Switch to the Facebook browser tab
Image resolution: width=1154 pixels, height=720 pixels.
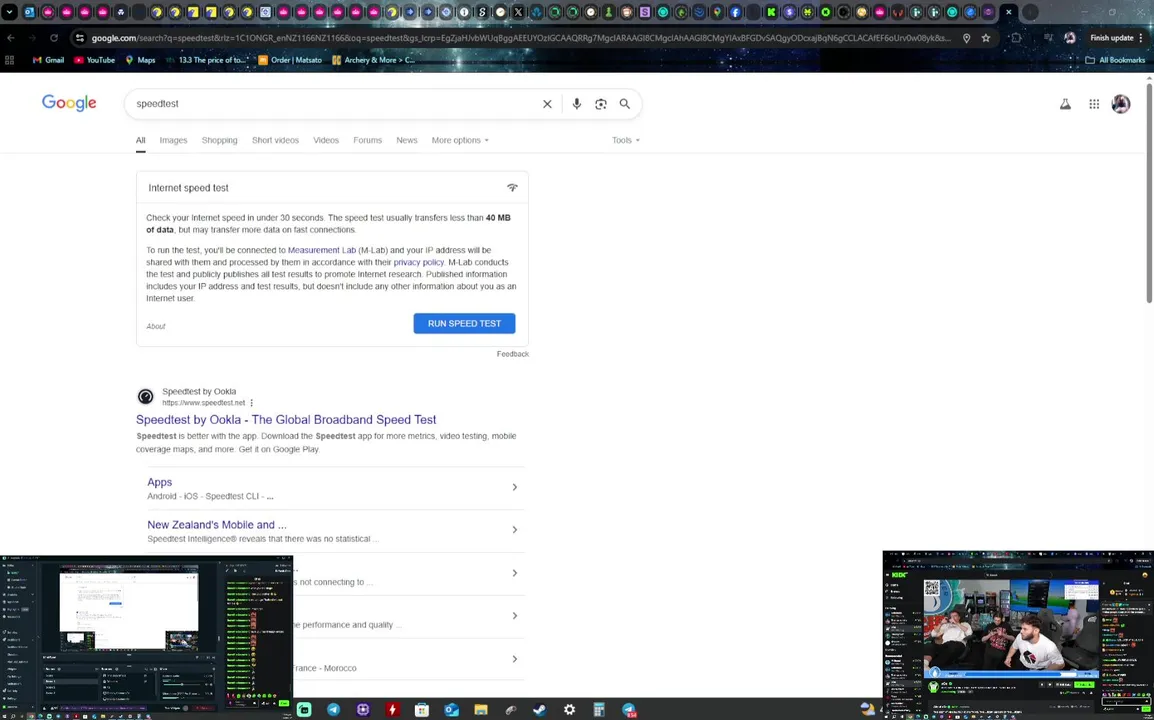point(735,12)
